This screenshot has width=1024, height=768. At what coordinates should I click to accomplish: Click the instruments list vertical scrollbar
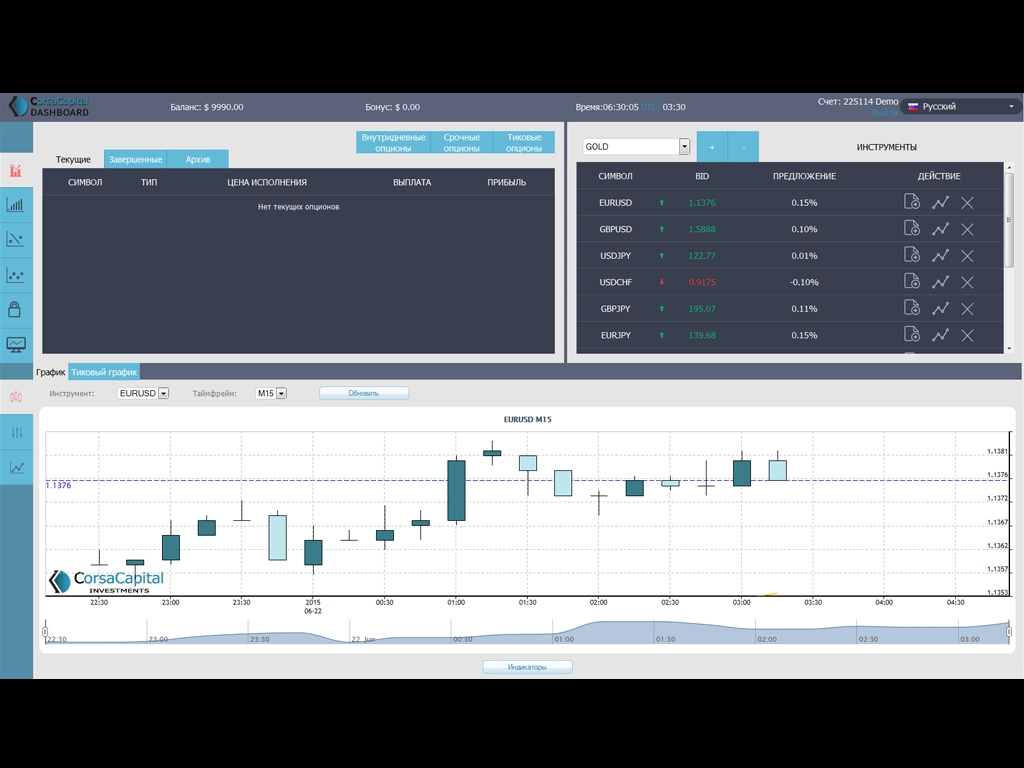pos(1008,220)
